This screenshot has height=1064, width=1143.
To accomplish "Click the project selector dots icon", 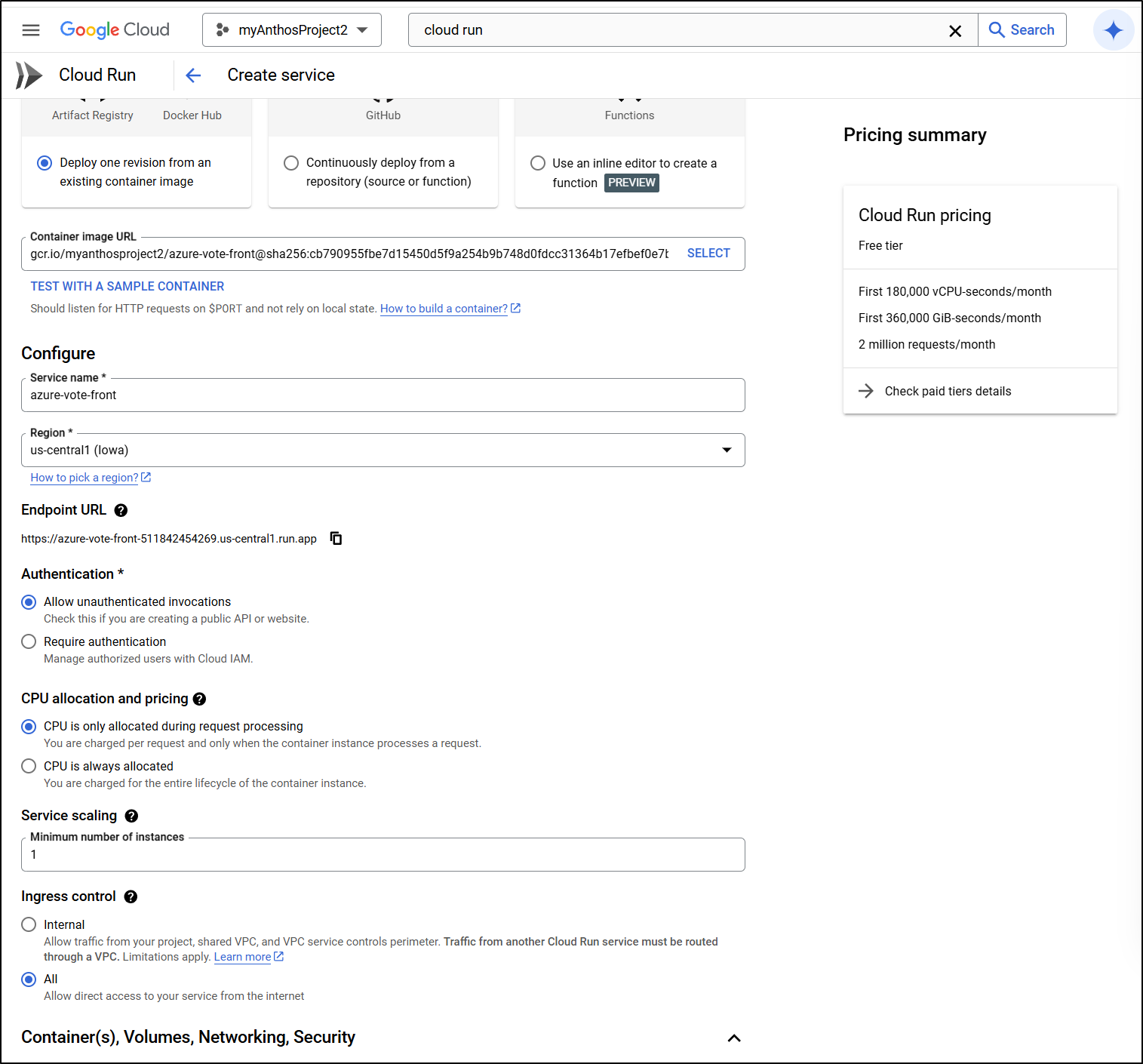I will (x=223, y=30).
